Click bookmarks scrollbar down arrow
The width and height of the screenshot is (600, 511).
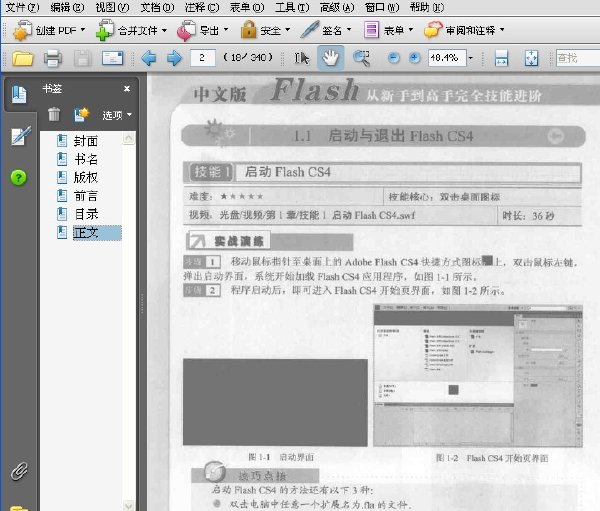pyautogui.click(x=129, y=506)
